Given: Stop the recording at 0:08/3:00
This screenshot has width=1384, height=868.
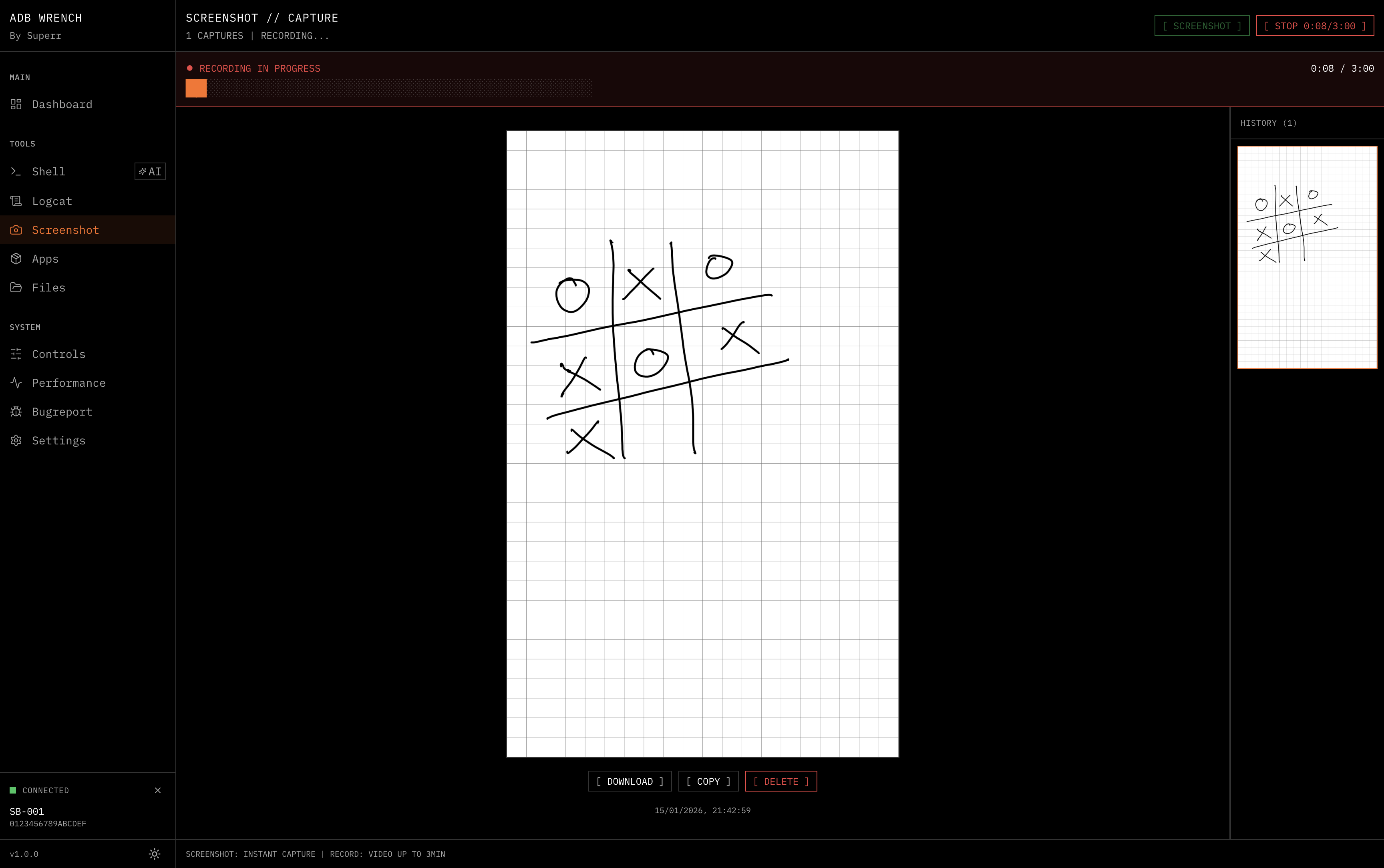Looking at the screenshot, I should (1315, 26).
